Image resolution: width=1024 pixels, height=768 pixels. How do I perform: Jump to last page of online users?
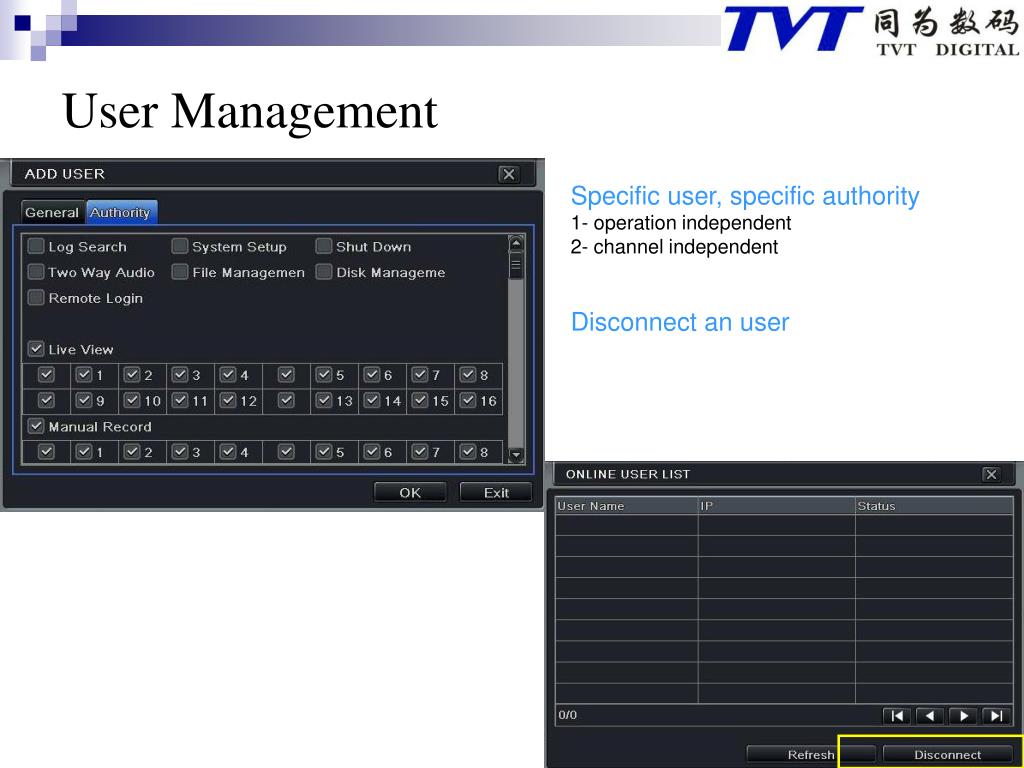pos(996,716)
